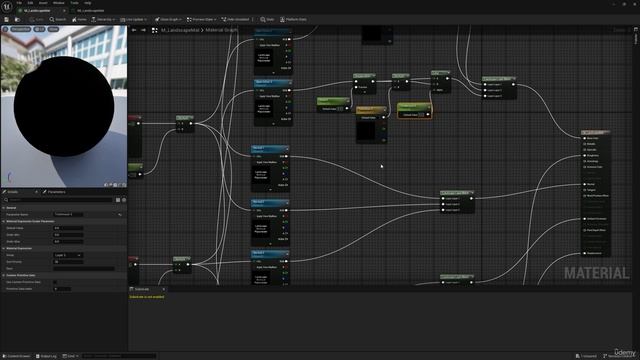The image size is (640, 360).
Task: Click the Stats toolbar button
Action: [x=267, y=19]
